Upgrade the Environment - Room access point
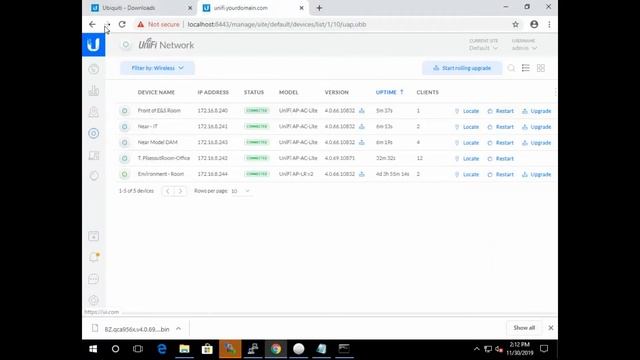This screenshot has height=360, width=640. (537, 174)
